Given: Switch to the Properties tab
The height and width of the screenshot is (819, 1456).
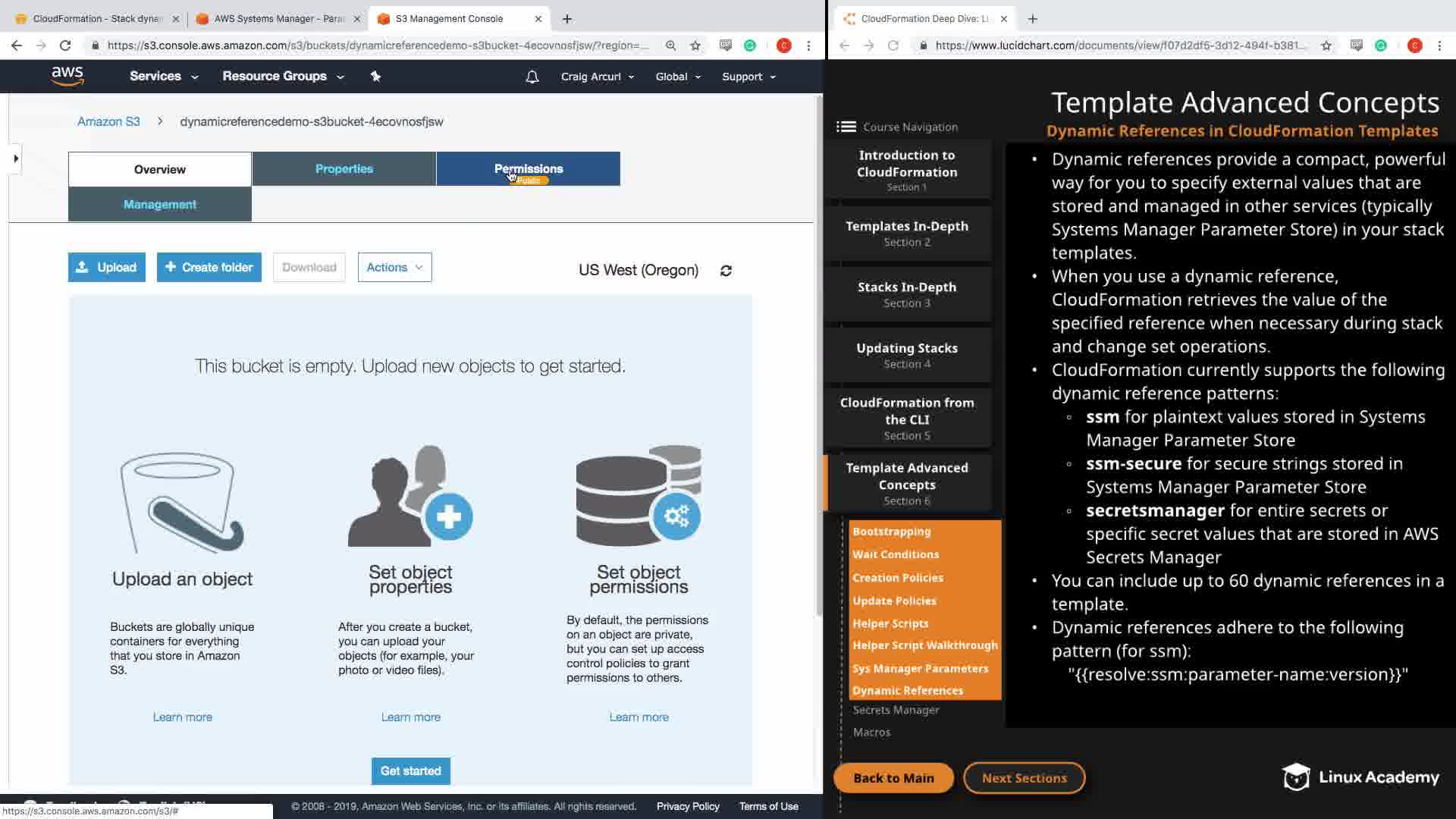Looking at the screenshot, I should tap(344, 168).
